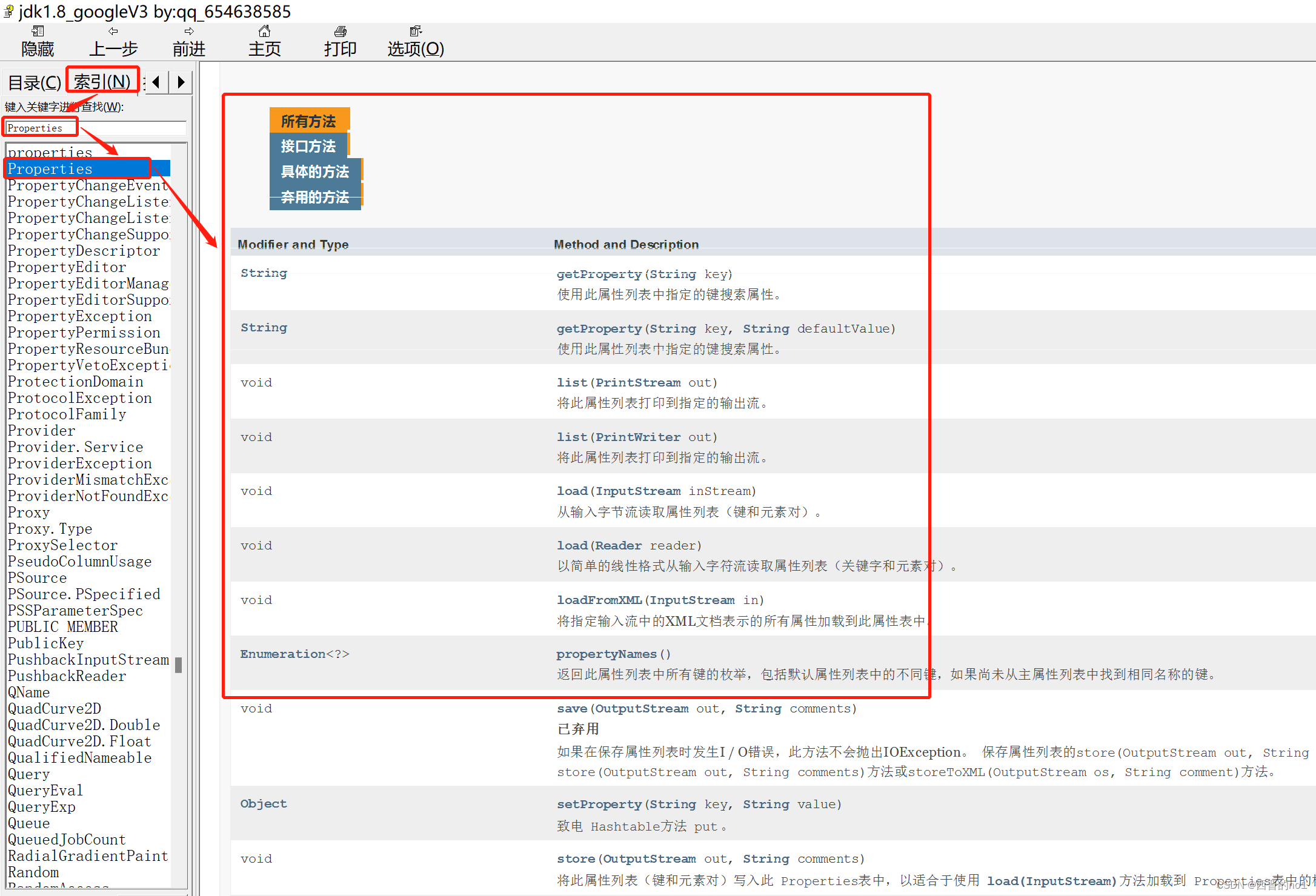The width and height of the screenshot is (1316, 896).
Task: Select Provider in the index list
Action: click(42, 430)
